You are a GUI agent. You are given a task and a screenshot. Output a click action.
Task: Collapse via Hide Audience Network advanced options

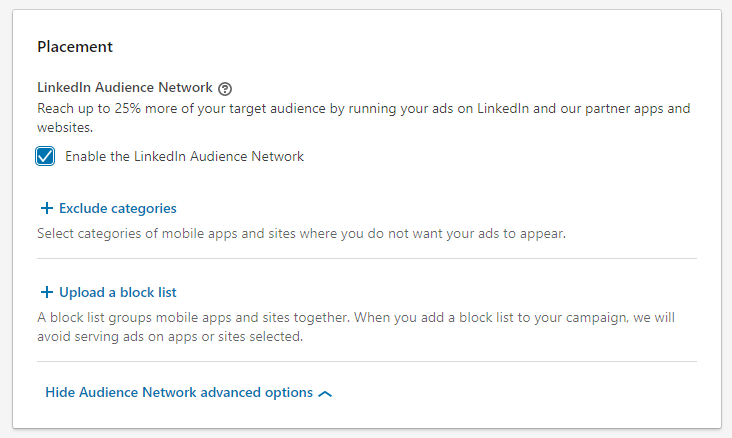(x=179, y=393)
